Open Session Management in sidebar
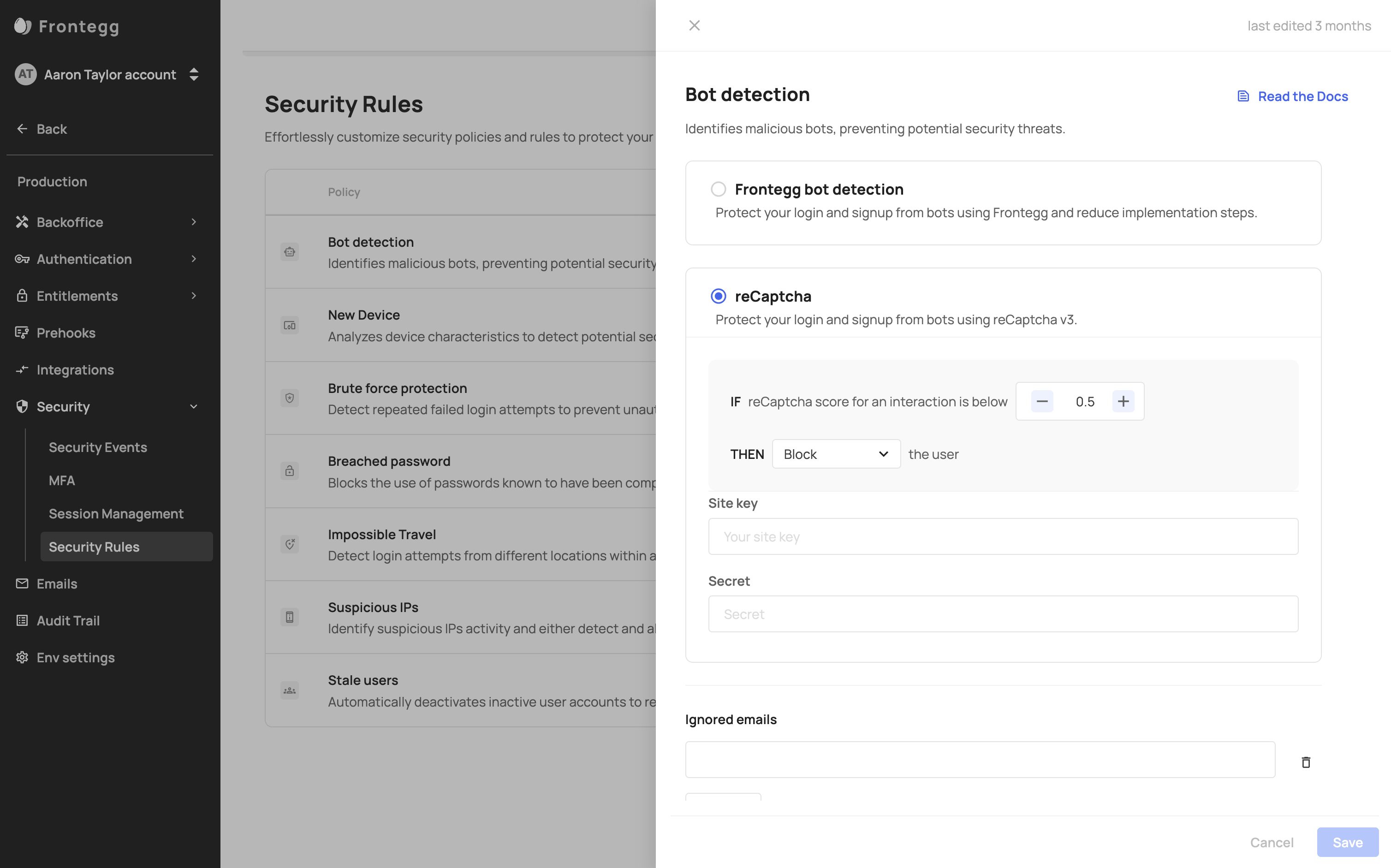This screenshot has width=1391, height=868. tap(116, 514)
